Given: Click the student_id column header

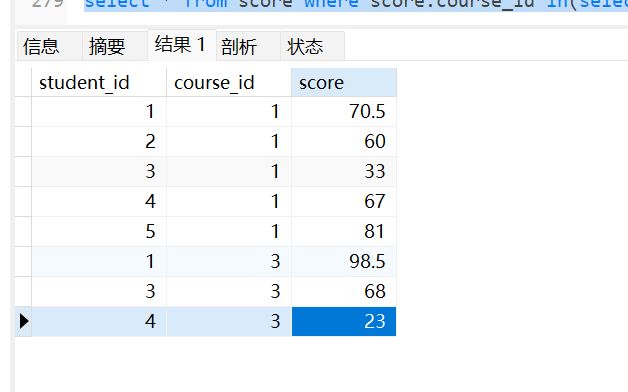Looking at the screenshot, I should coord(99,82).
